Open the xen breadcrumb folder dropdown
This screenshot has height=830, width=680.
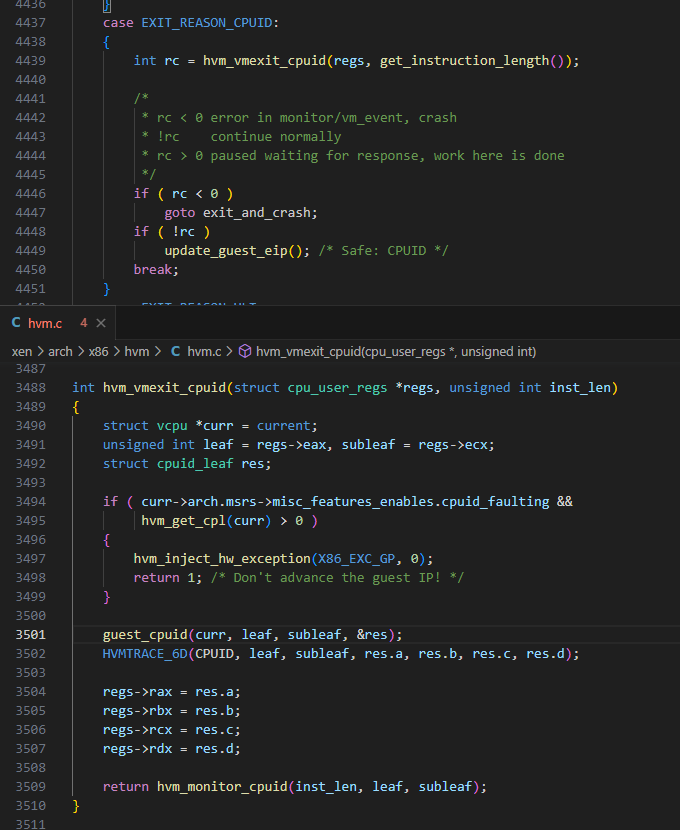click(x=21, y=352)
